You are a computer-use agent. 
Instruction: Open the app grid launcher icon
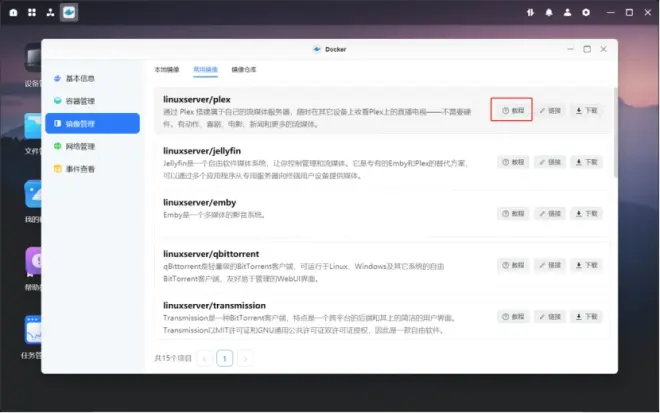tap(32, 13)
